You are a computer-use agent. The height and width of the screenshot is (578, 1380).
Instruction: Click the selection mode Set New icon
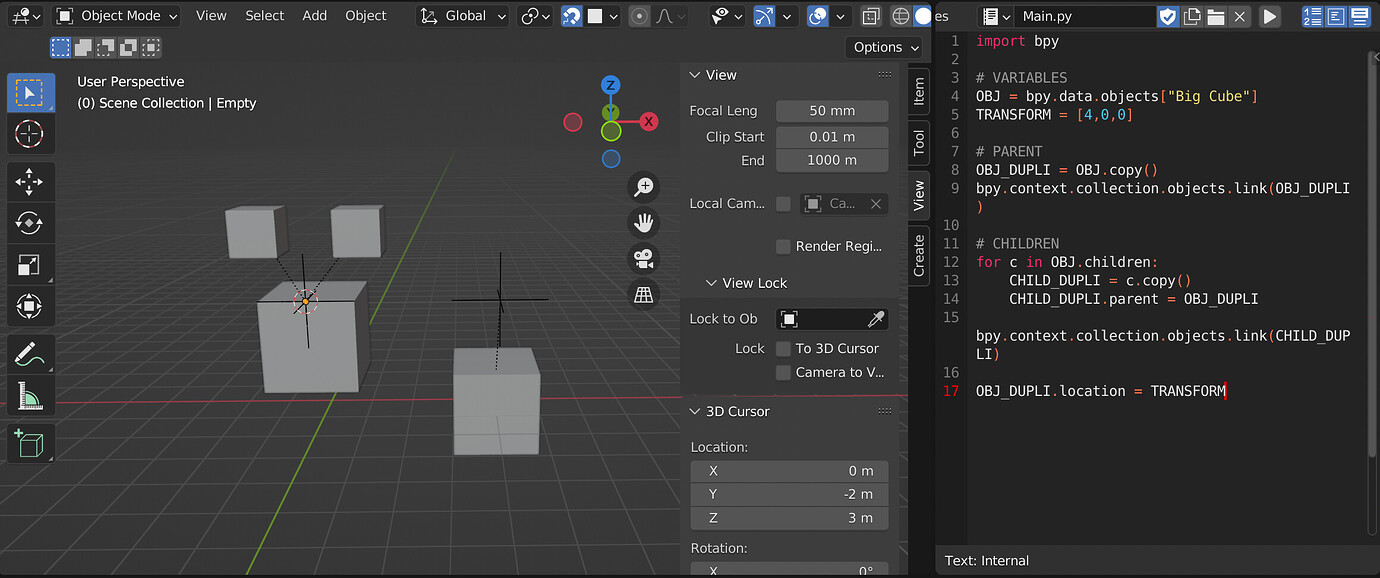(x=61, y=47)
